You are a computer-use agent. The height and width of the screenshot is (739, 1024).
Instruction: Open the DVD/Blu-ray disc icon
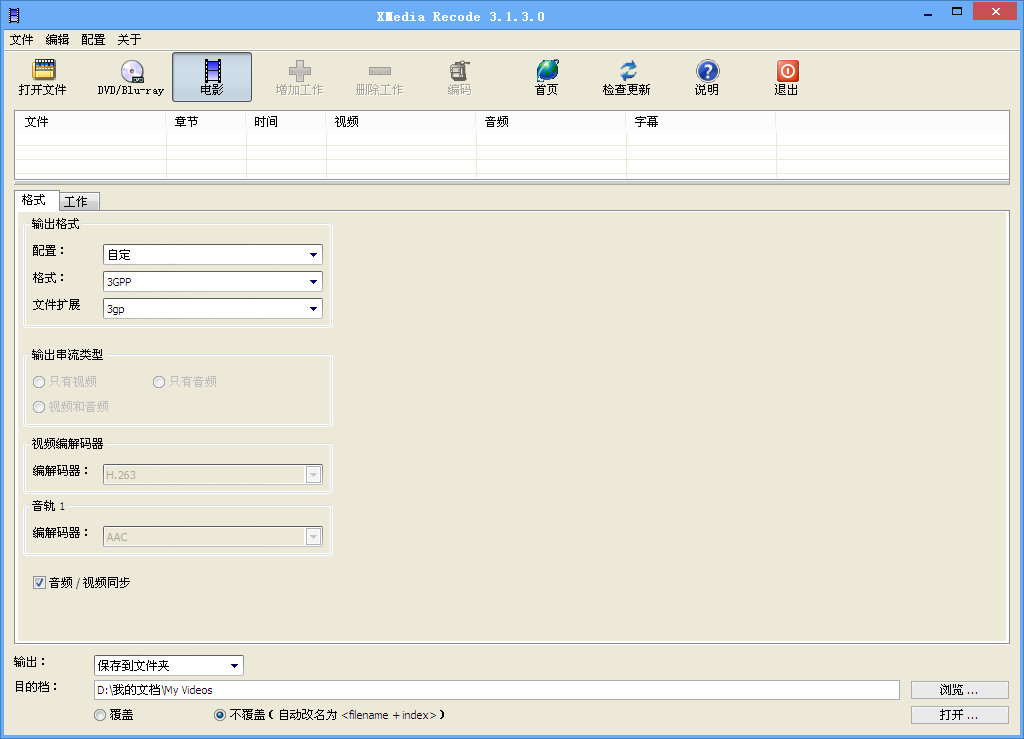[132, 71]
